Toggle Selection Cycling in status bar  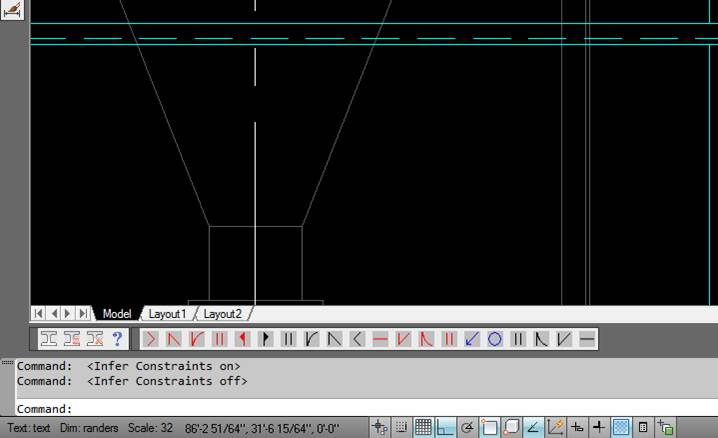(665, 427)
